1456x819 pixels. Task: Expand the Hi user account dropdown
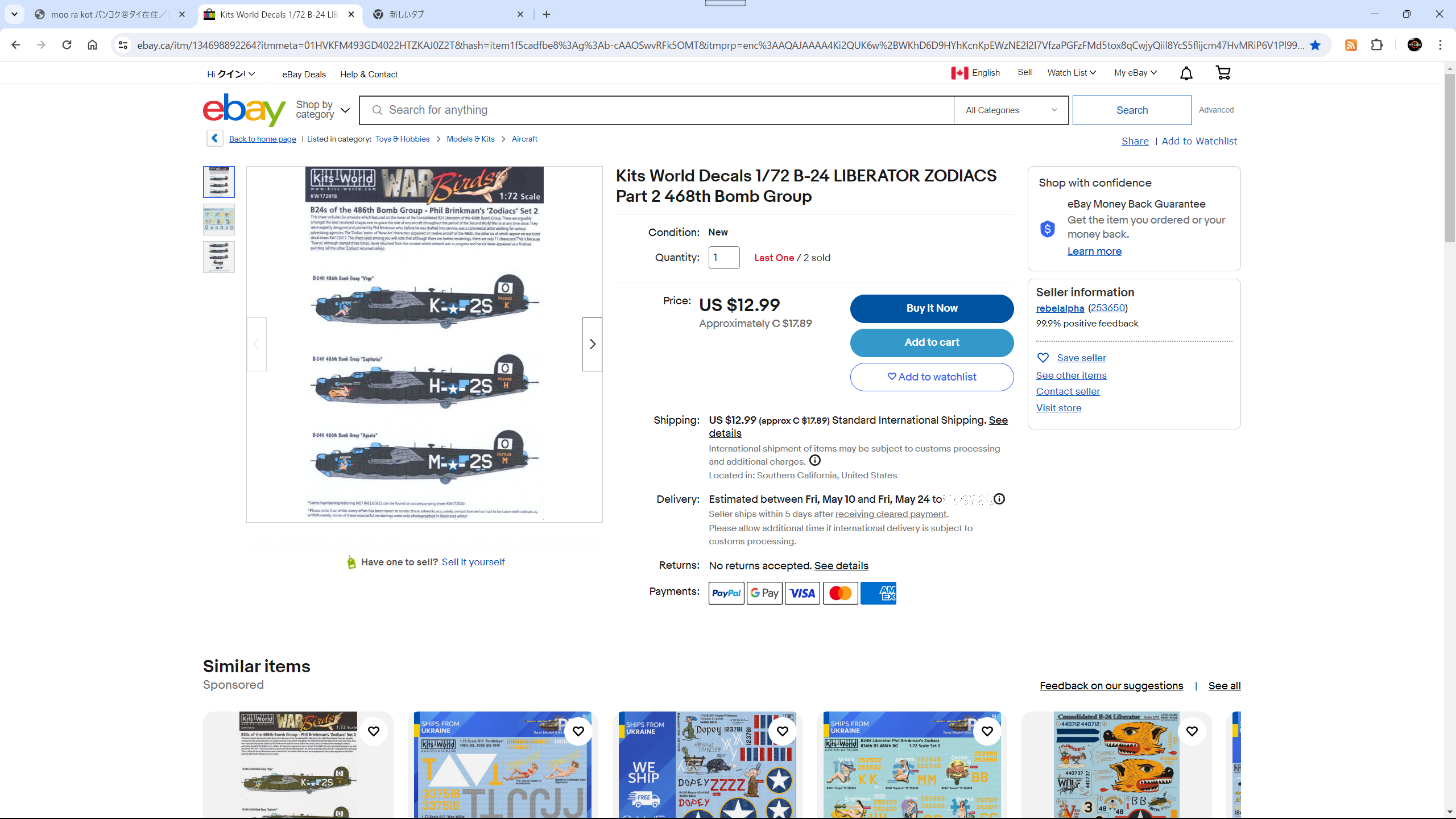pyautogui.click(x=231, y=74)
